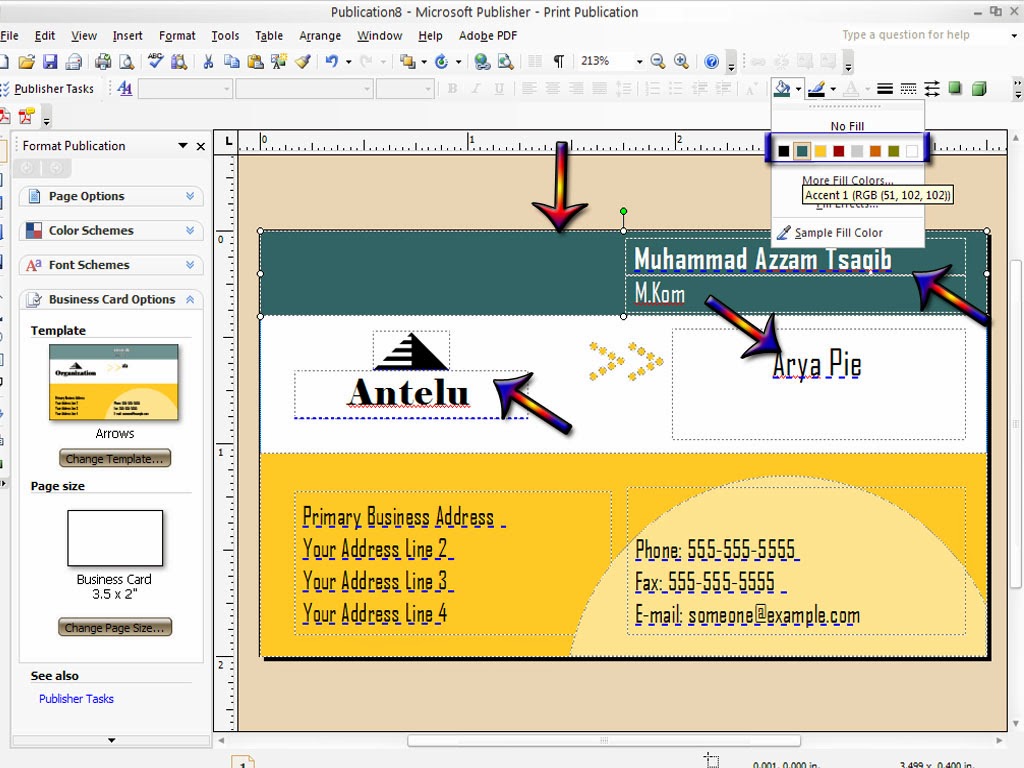Open the Arrange menu
This screenshot has width=1024, height=768.
[x=320, y=35]
